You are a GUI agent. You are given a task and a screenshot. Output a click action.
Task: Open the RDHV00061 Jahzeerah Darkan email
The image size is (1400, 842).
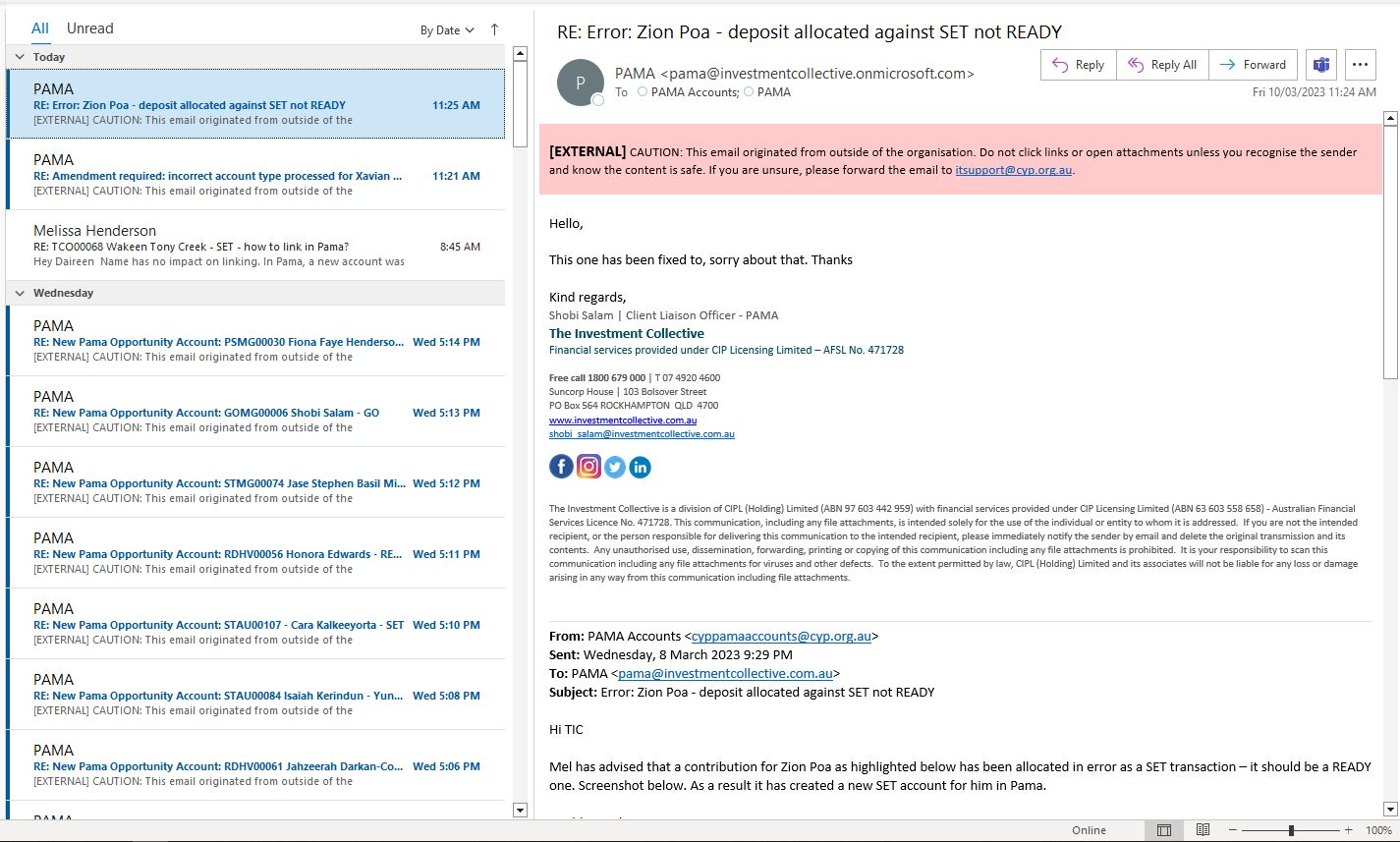pyautogui.click(x=255, y=765)
